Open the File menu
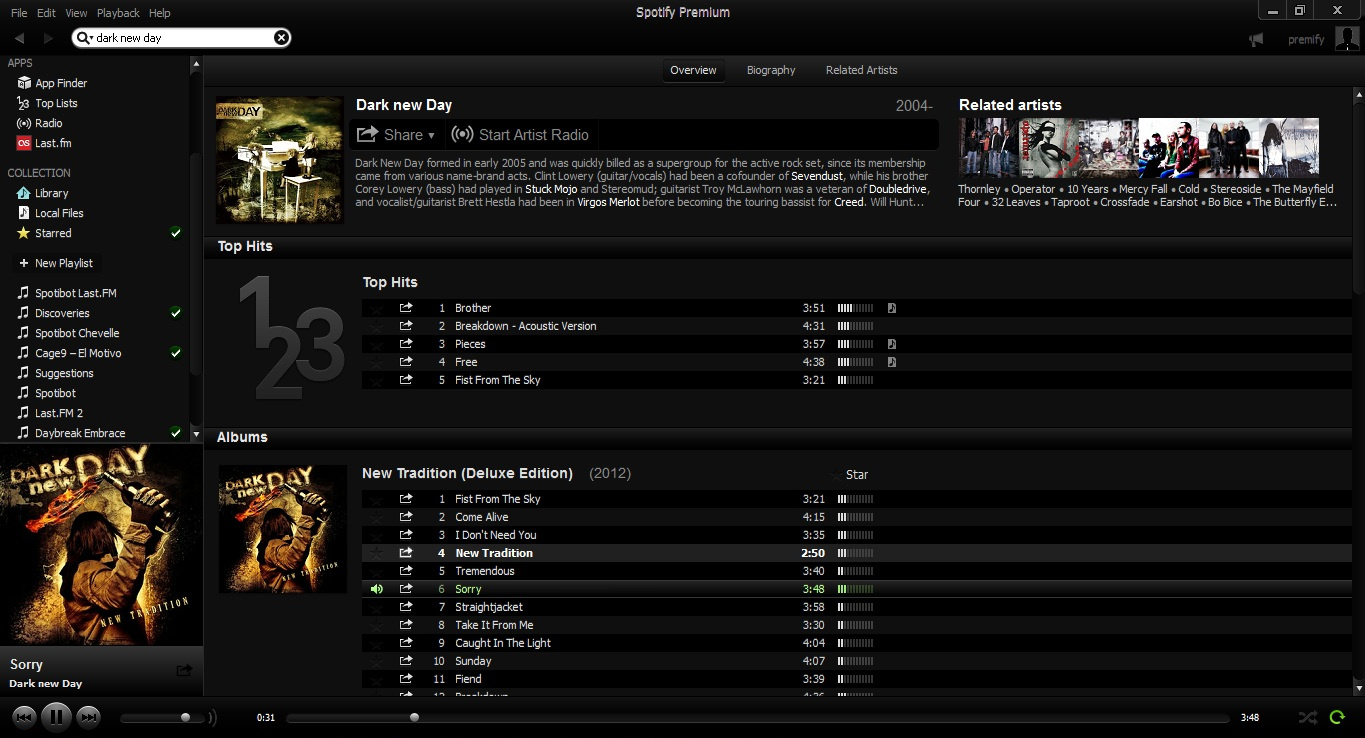 point(19,13)
